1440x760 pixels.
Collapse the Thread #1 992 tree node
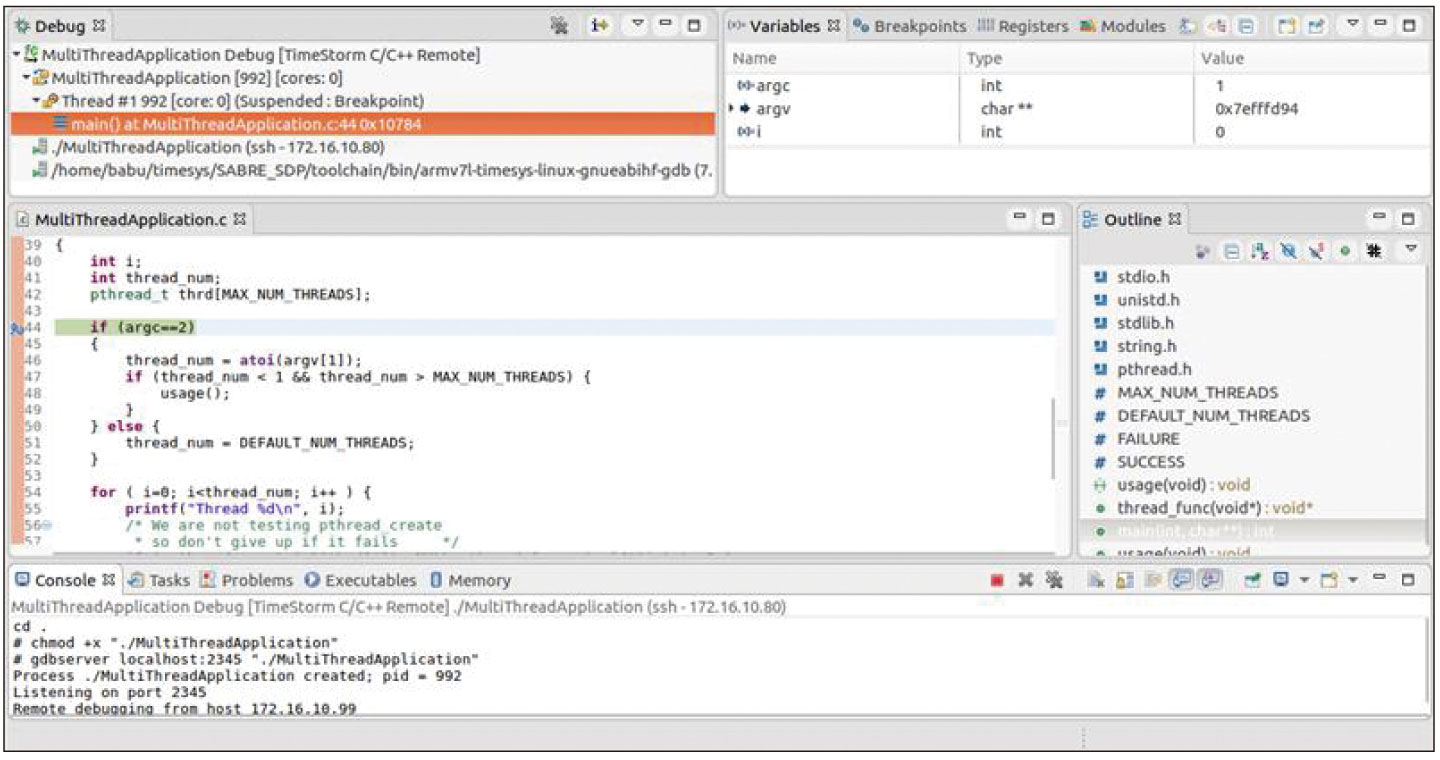pyautogui.click(x=36, y=101)
